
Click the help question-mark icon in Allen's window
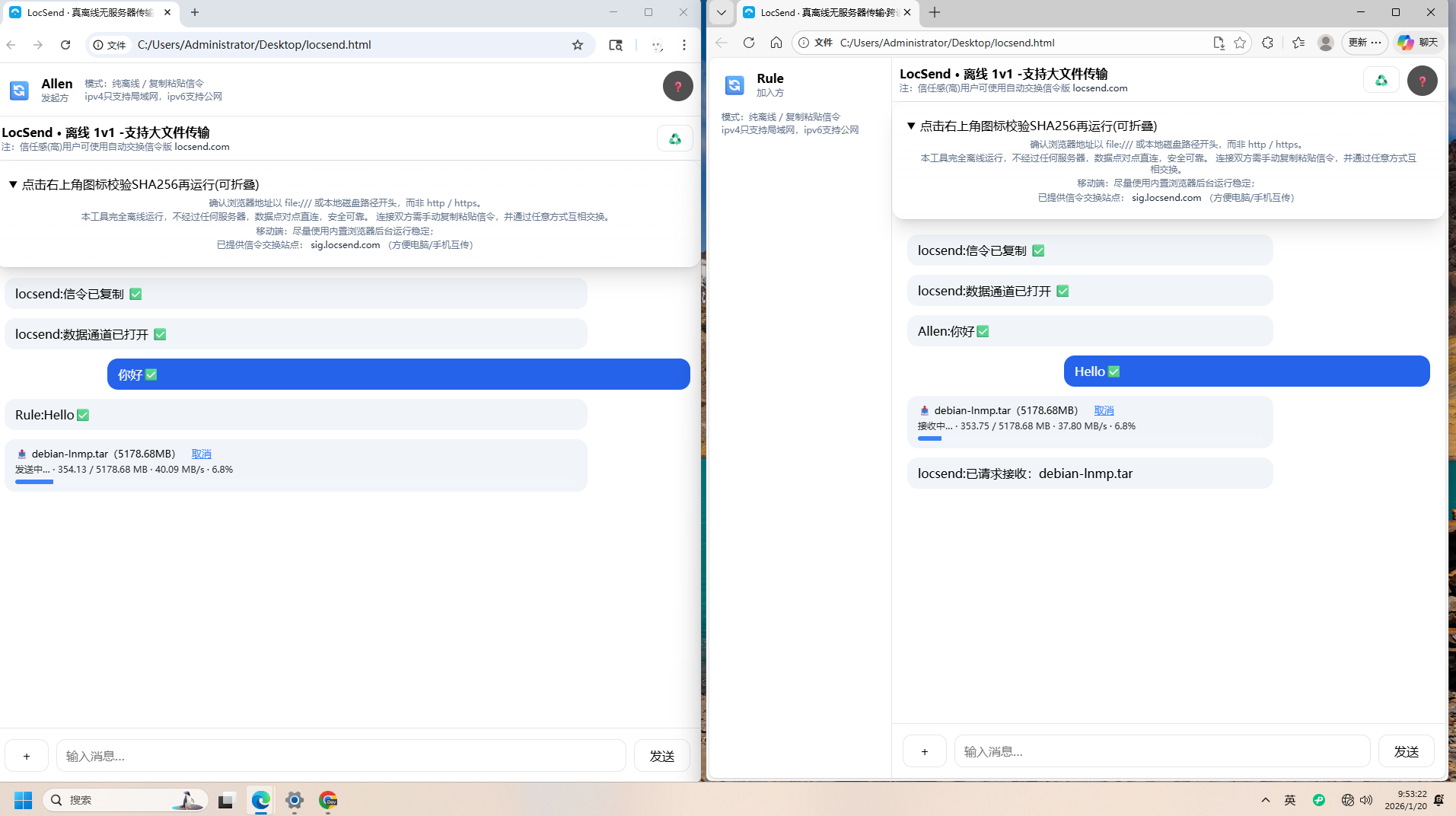pos(677,86)
